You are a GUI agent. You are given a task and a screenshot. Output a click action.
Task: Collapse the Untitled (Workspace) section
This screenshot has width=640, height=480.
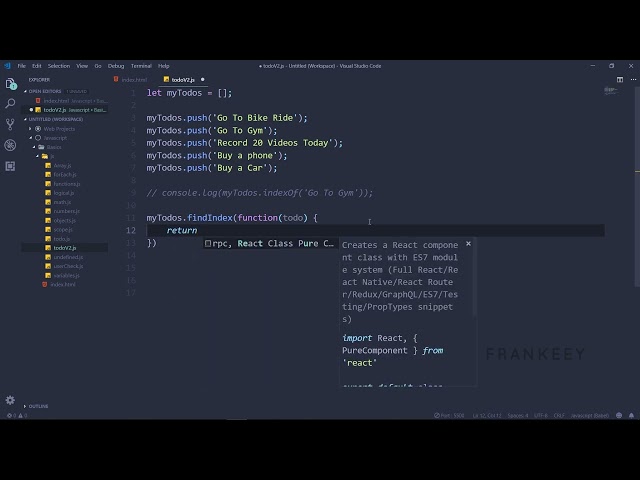[x=25, y=119]
